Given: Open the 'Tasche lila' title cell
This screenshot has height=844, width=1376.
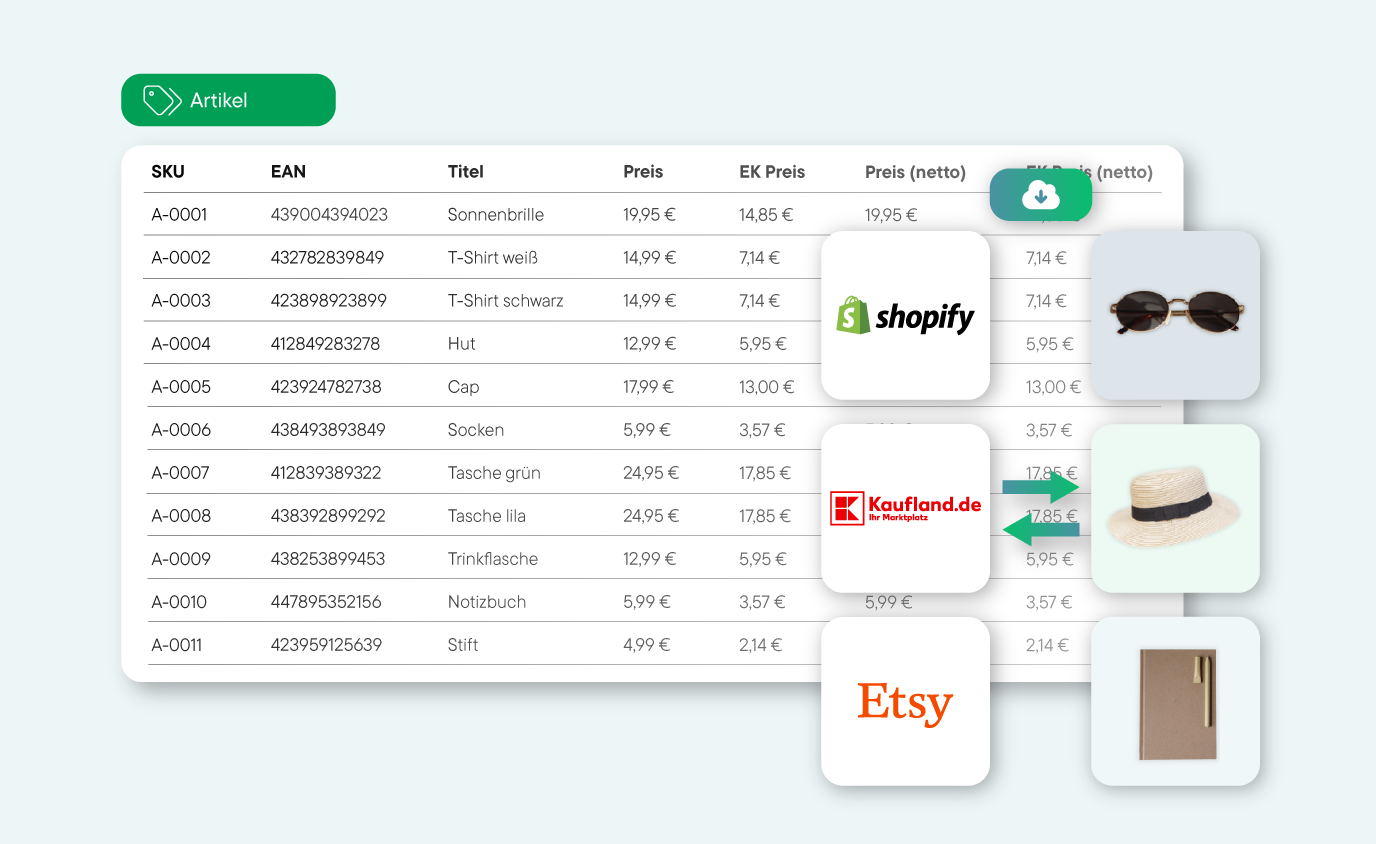Looking at the screenshot, I should [x=487, y=516].
